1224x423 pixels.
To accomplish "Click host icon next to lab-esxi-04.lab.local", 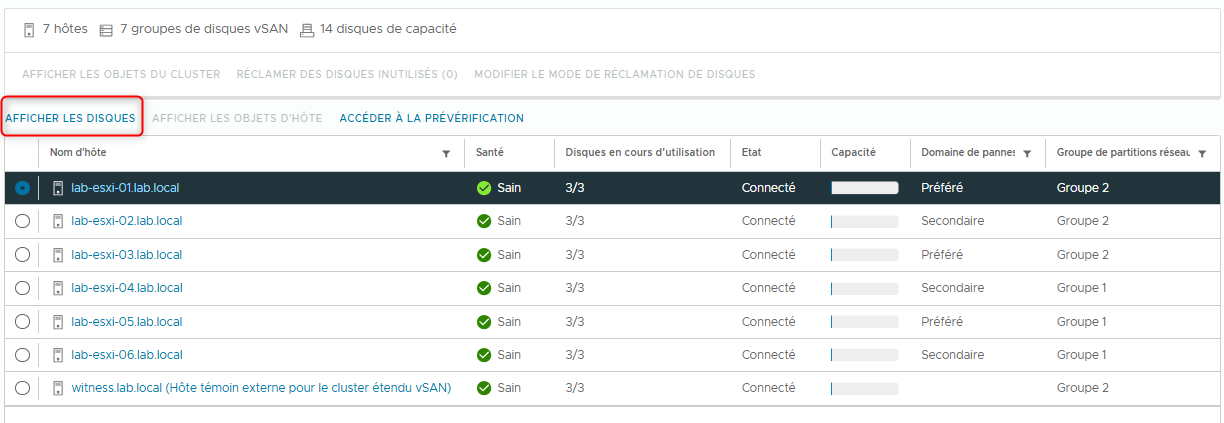I will click(58, 288).
